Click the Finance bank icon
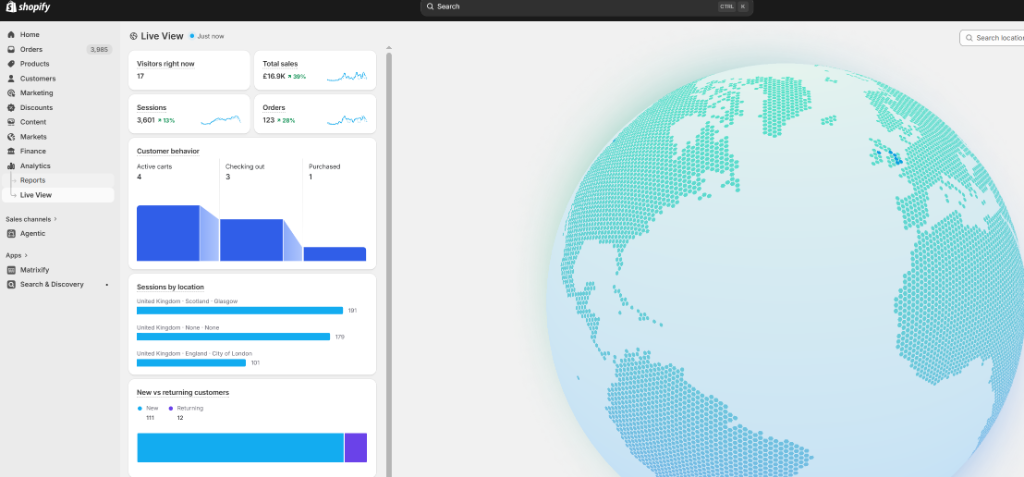 [11, 151]
